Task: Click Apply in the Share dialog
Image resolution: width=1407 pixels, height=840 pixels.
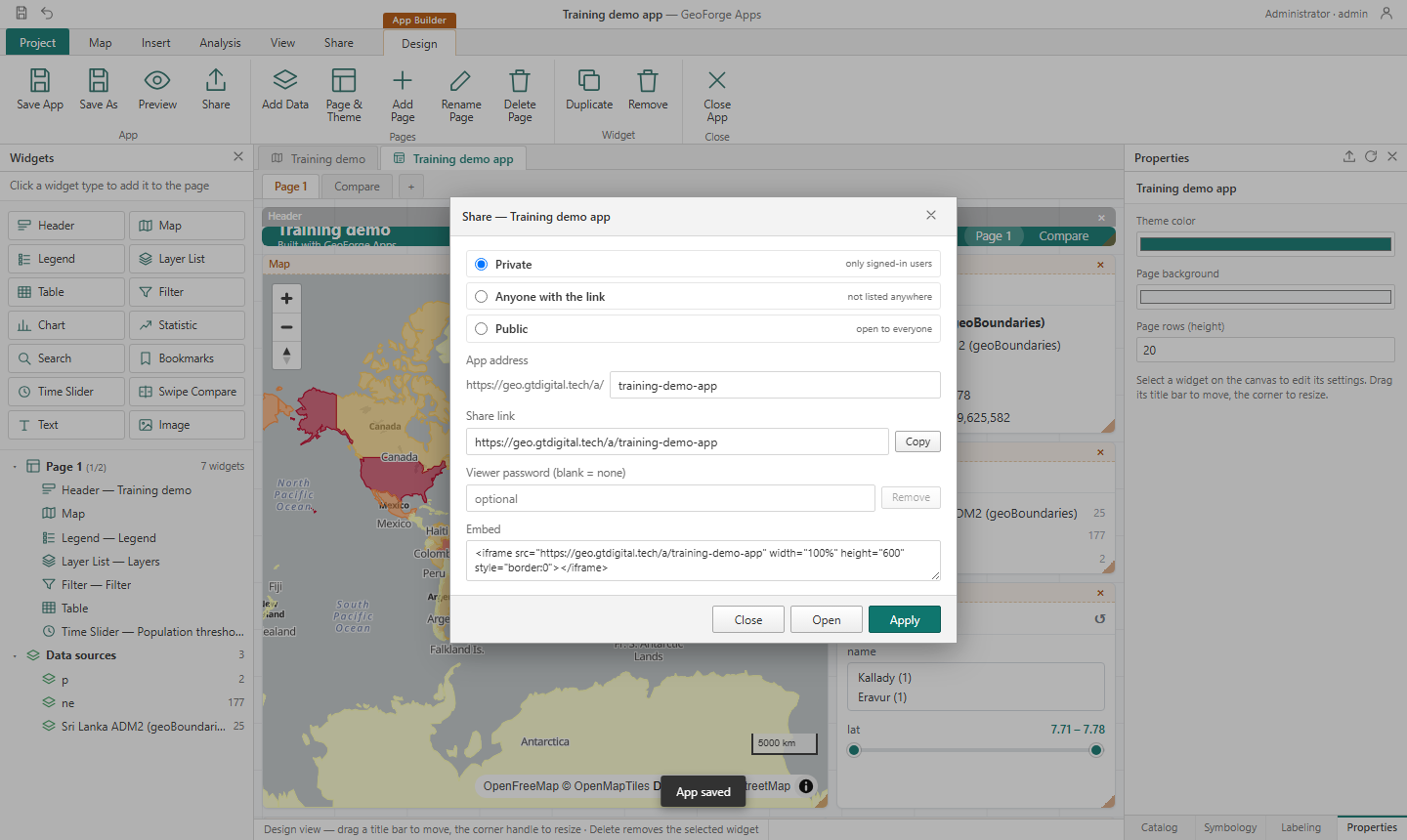Action: (x=905, y=620)
